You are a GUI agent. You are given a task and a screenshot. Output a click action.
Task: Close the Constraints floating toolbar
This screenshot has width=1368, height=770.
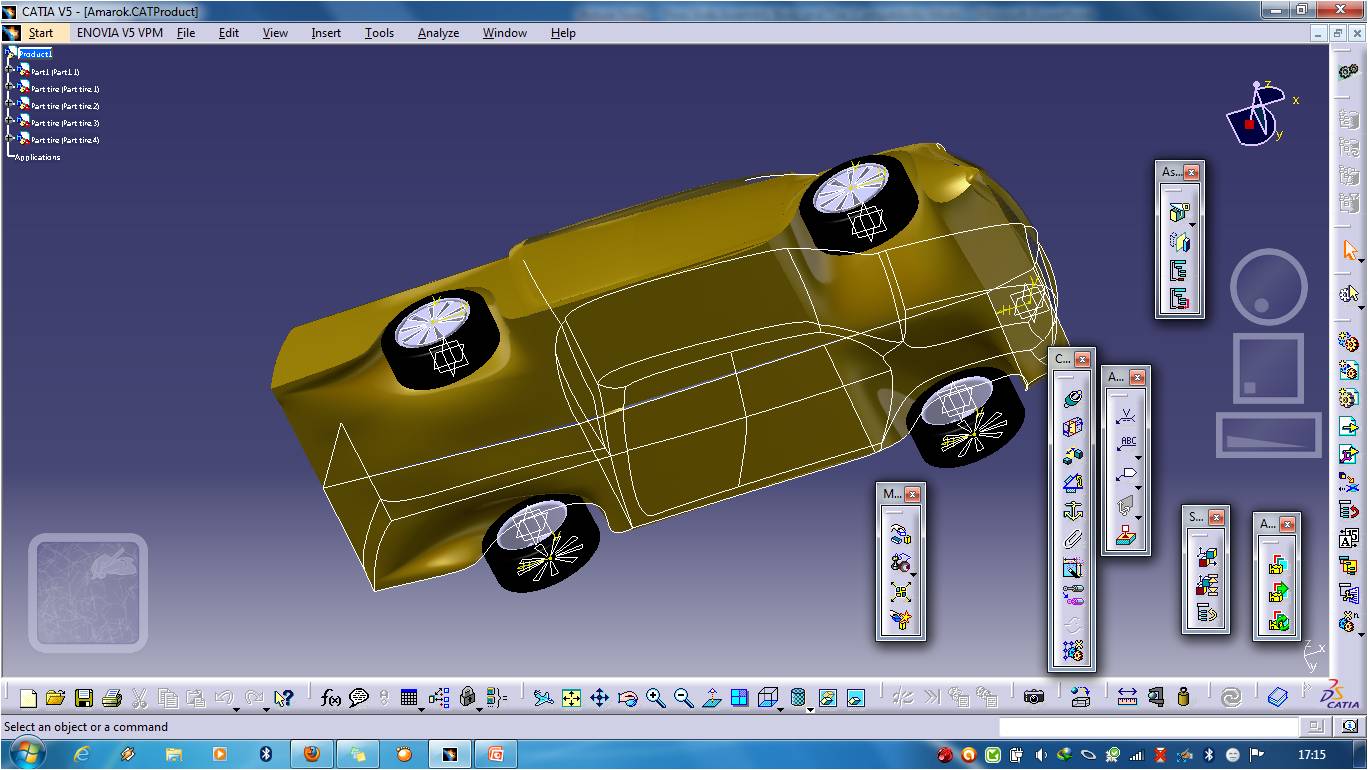(1082, 360)
